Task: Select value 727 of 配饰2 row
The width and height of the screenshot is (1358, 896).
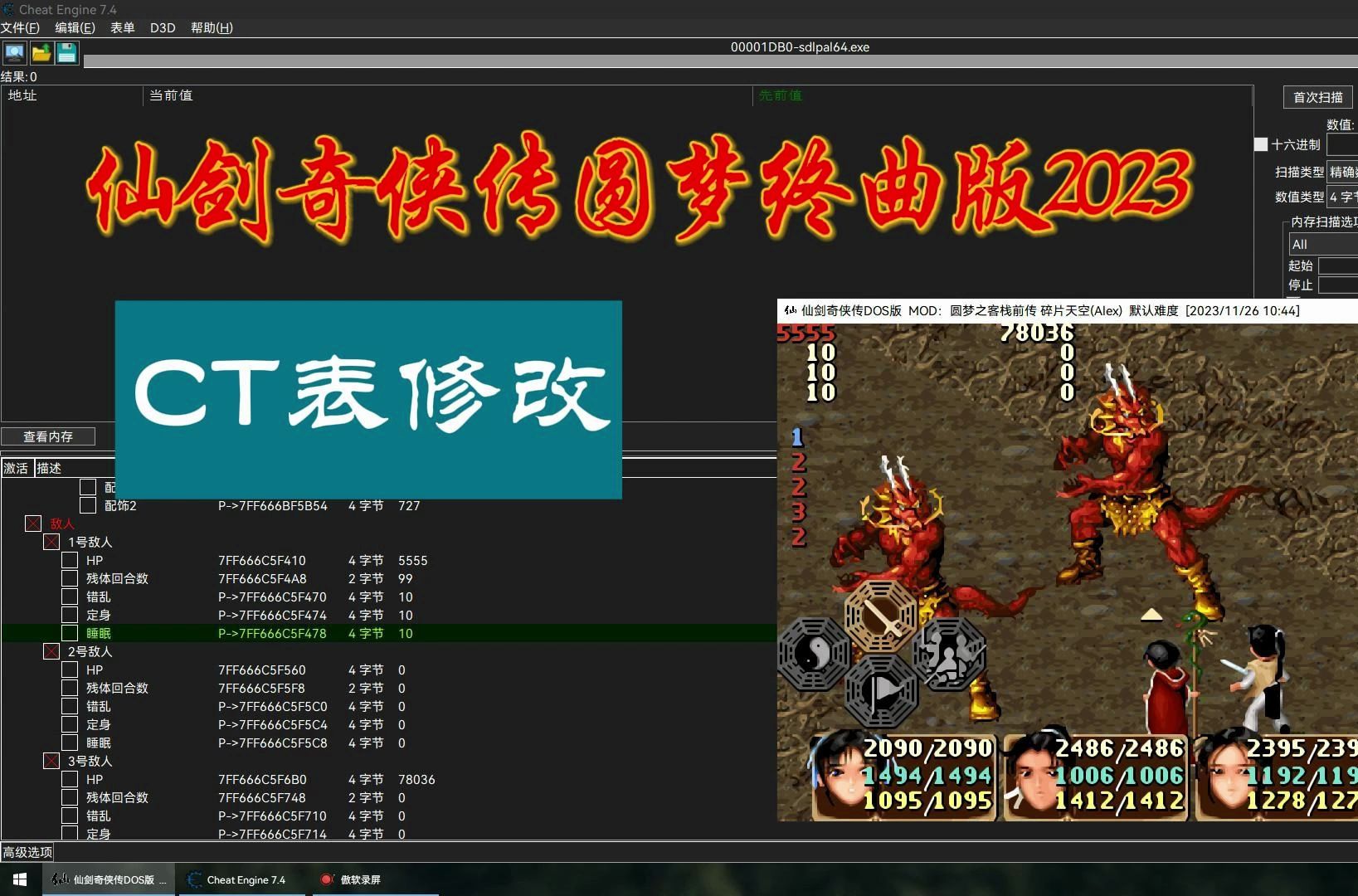Action: pyautogui.click(x=409, y=505)
